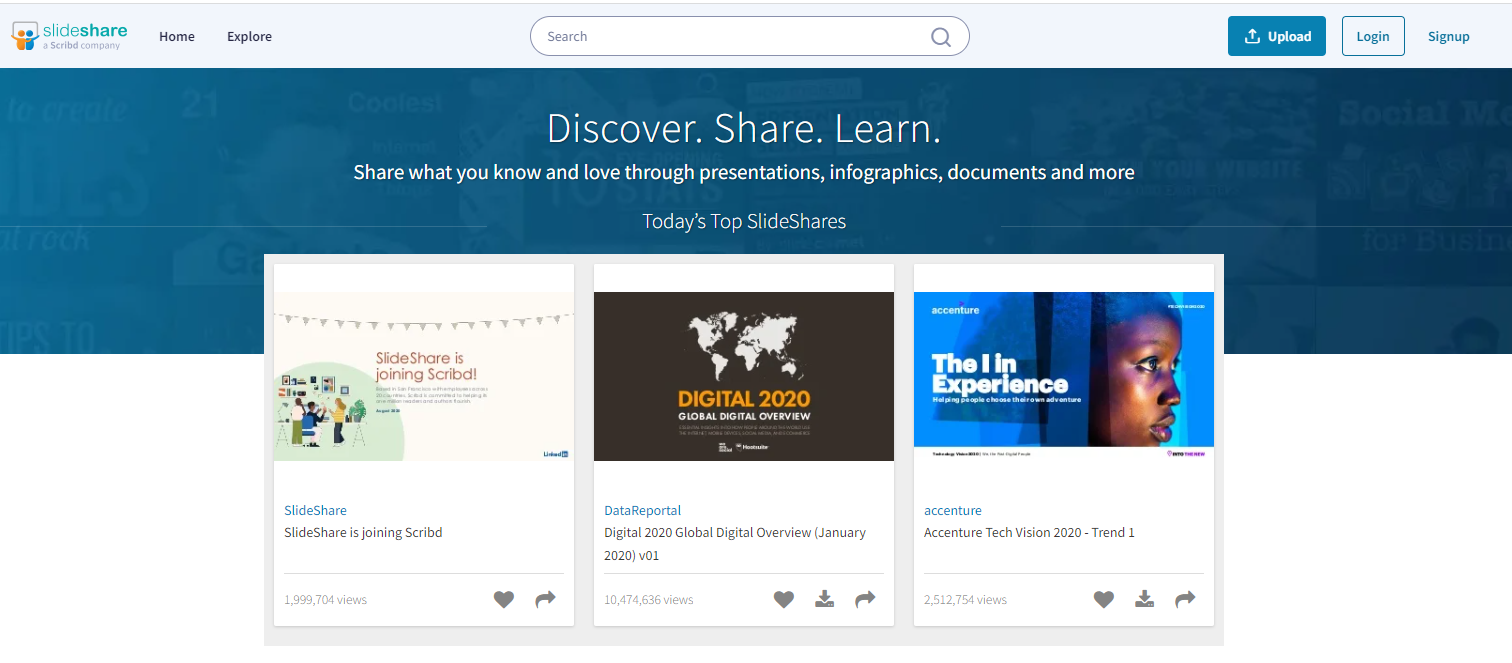Image resolution: width=1512 pixels, height=663 pixels.
Task: Click the search magnifier icon
Action: tap(941, 37)
